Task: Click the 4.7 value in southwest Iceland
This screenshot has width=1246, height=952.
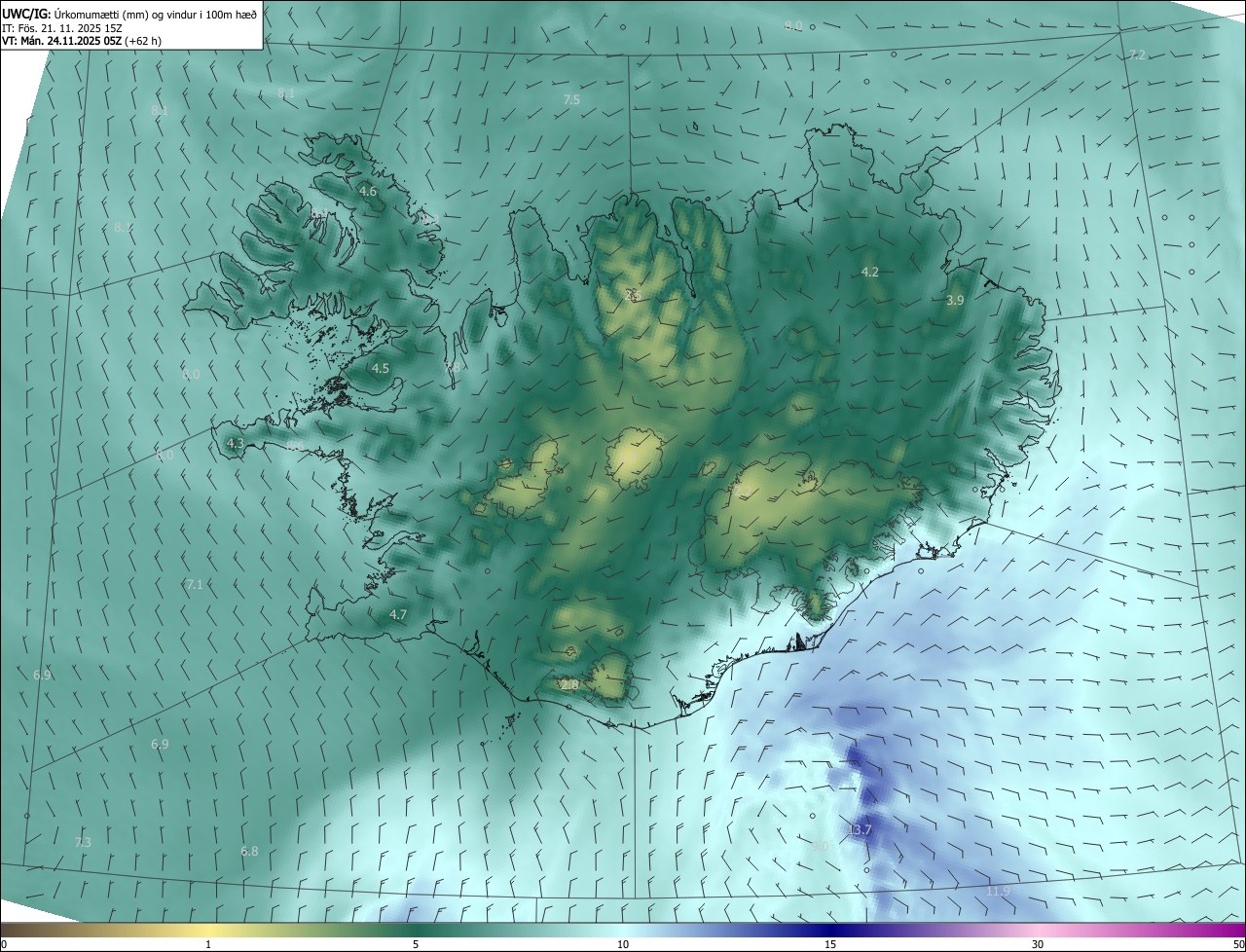Action: tap(397, 614)
